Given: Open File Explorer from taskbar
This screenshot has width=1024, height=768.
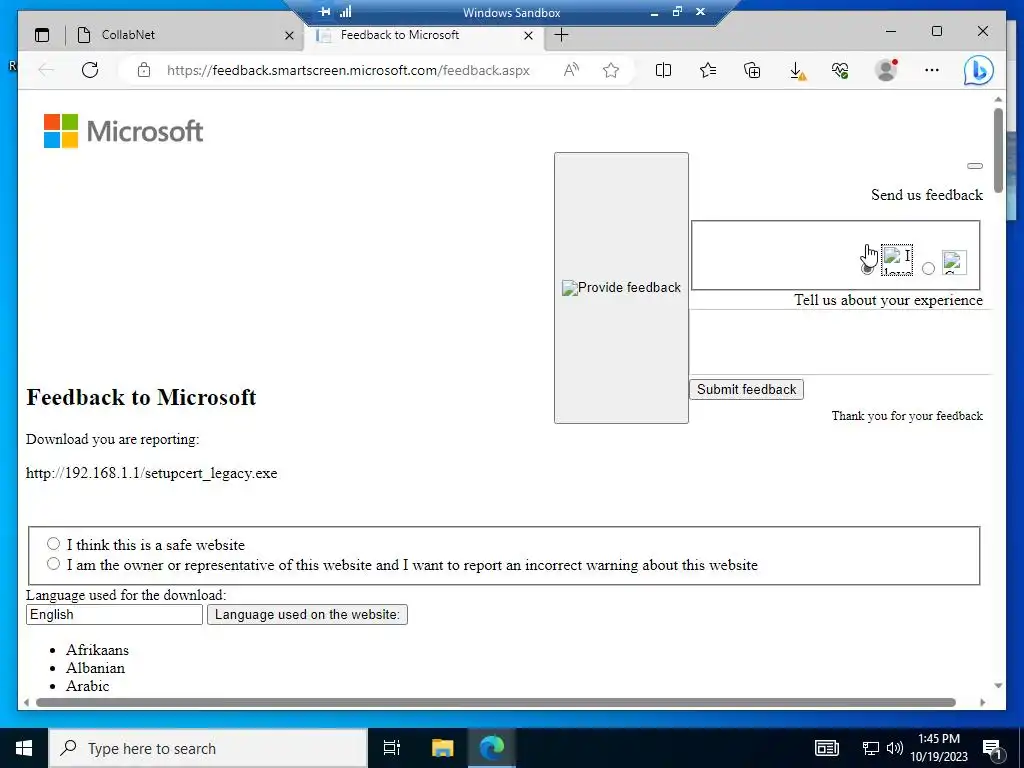Looking at the screenshot, I should click(x=442, y=748).
